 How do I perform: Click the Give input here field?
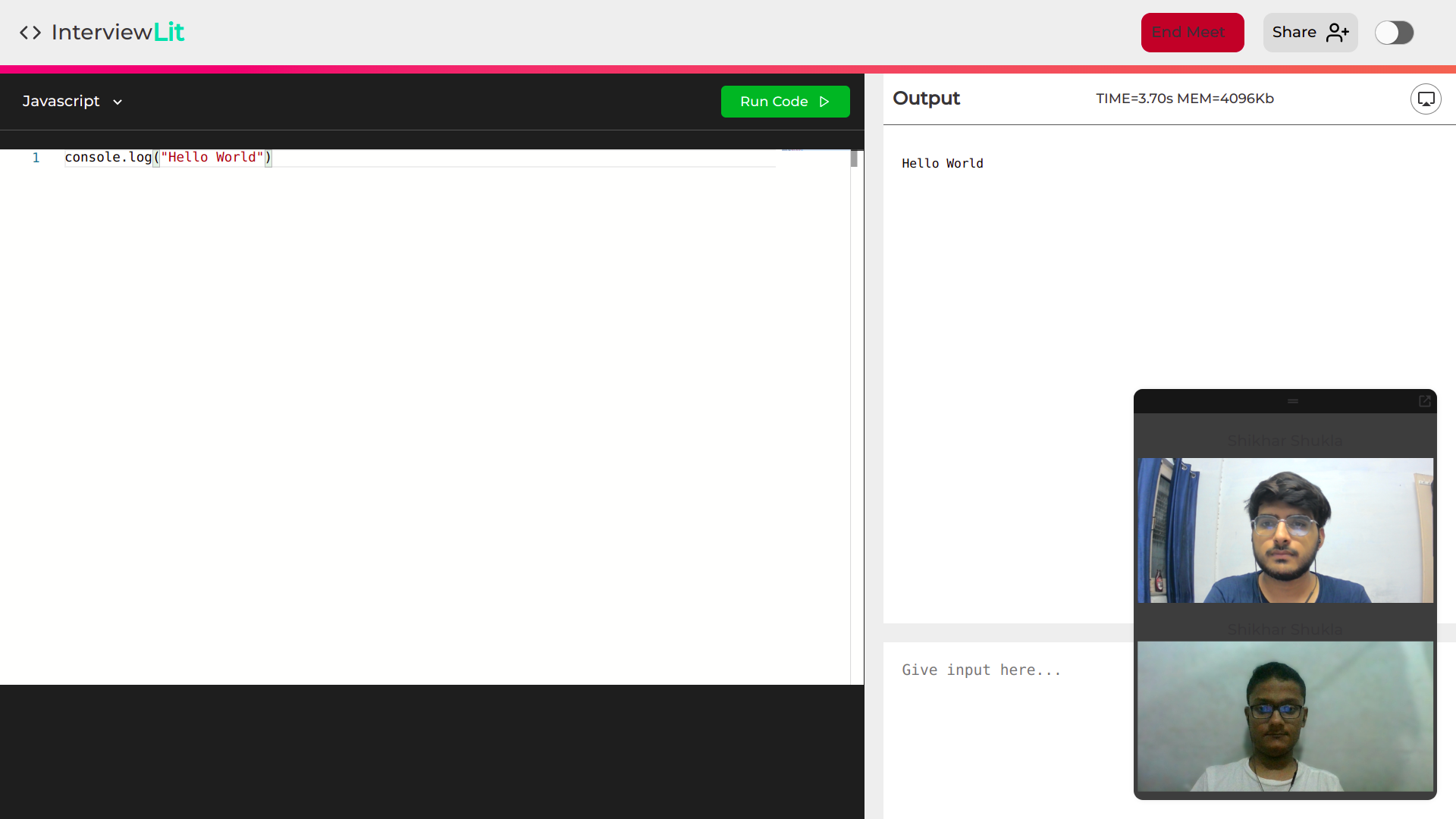(x=981, y=670)
